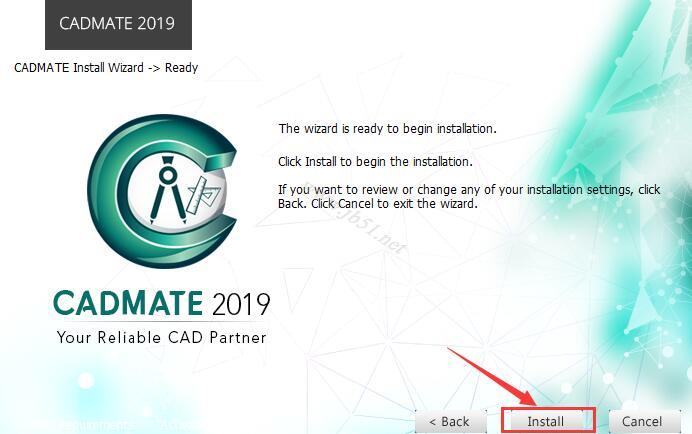The image size is (692, 434).
Task: Cancel the CADMATE install wizard
Action: pyautogui.click(x=644, y=422)
